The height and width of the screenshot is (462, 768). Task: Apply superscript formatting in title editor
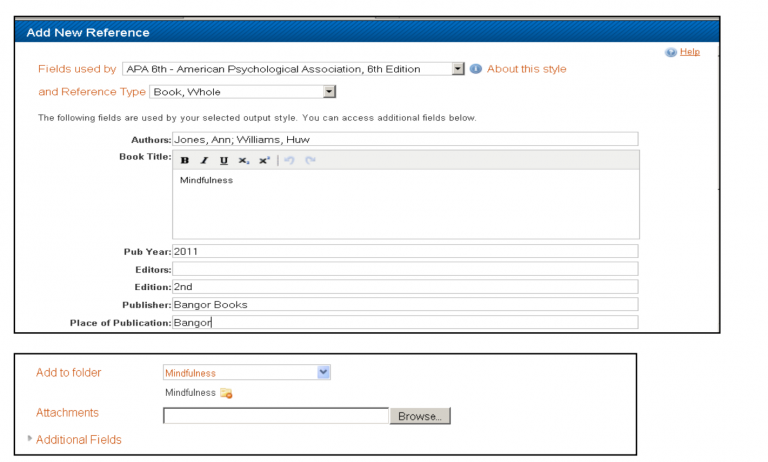point(264,160)
